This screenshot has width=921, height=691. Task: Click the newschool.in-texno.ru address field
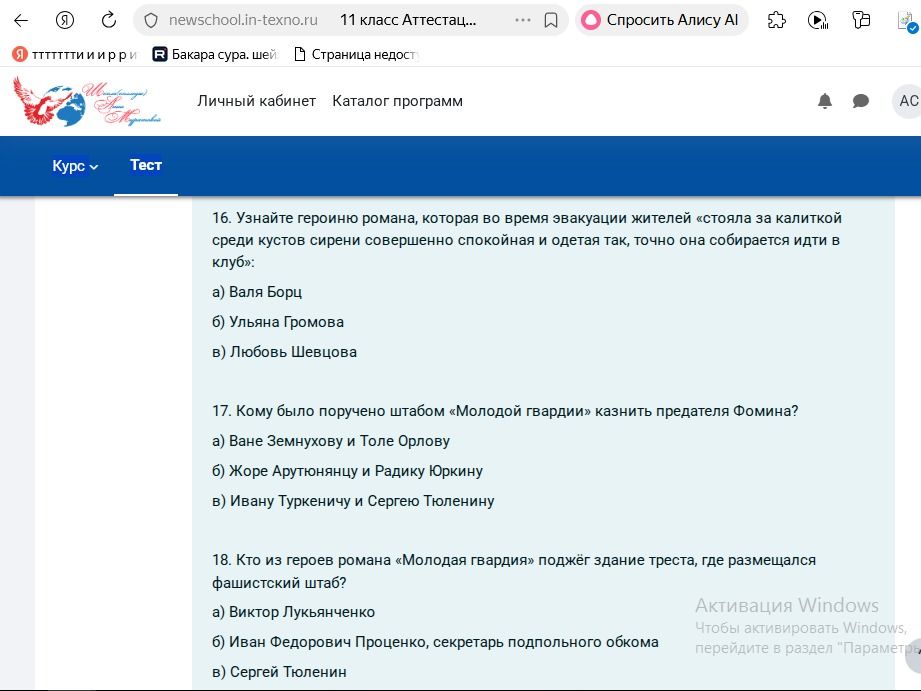(243, 21)
